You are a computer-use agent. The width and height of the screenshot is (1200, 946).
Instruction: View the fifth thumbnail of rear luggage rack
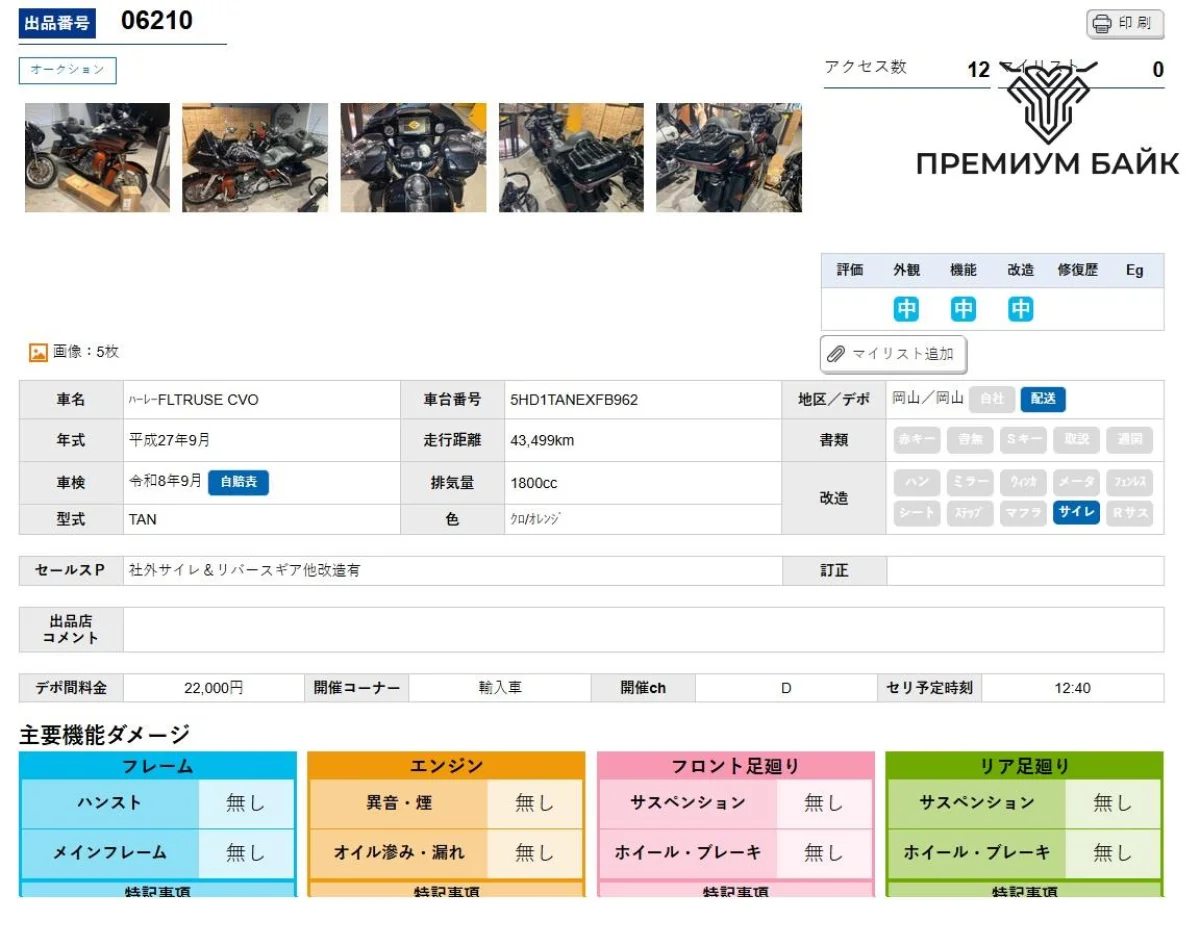point(728,158)
